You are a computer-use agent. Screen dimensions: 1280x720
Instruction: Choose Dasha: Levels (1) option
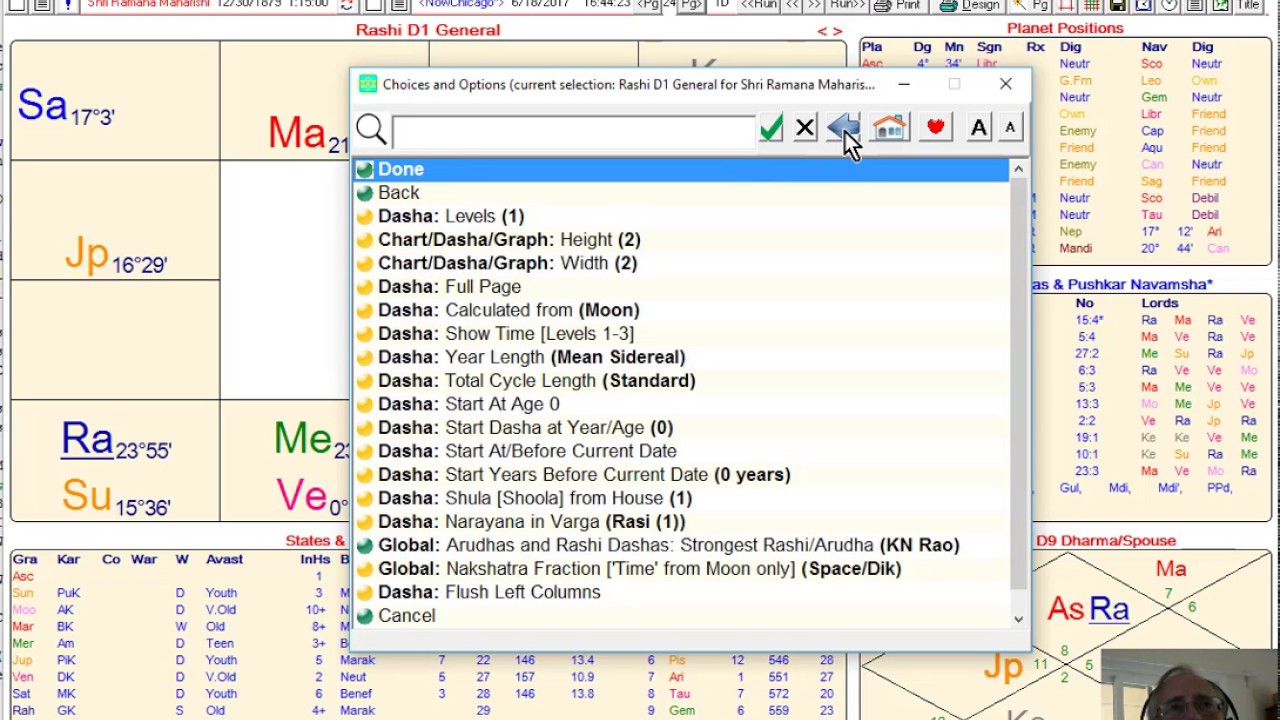[682, 216]
